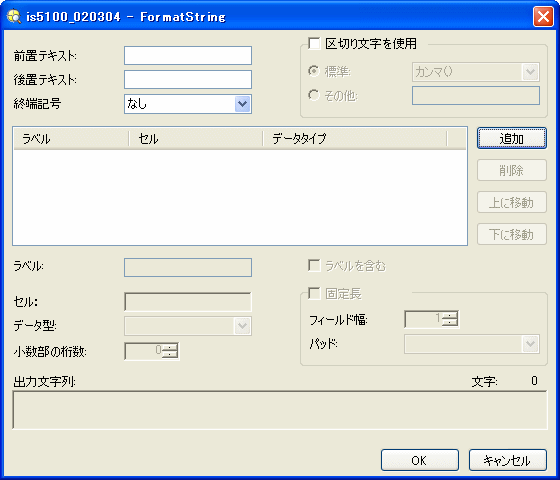Screen dimensions: 560x480
Task: Confirm the dialog with OK
Action: click(x=420, y=460)
